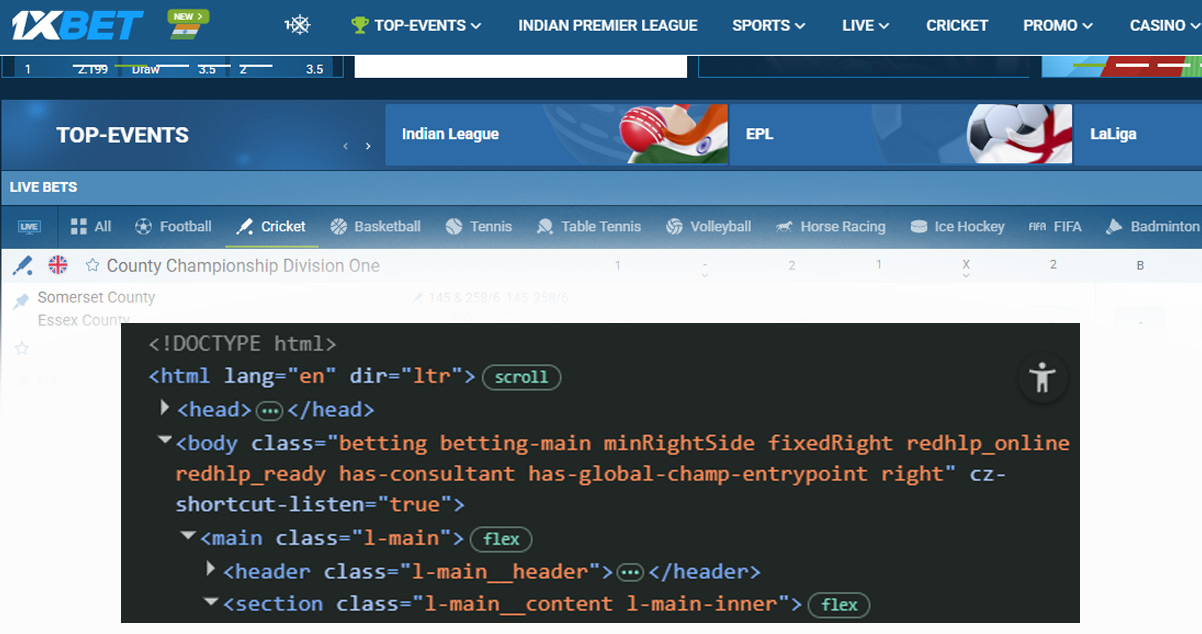This screenshot has width=1202, height=634.
Task: Open Indian Premier League menu item
Action: 607,25
